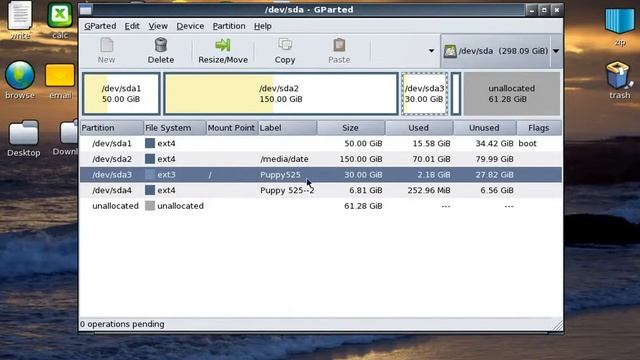Click the ext4 color swatch for /dev/sda1
This screenshot has height=360, width=640.
click(x=150, y=143)
